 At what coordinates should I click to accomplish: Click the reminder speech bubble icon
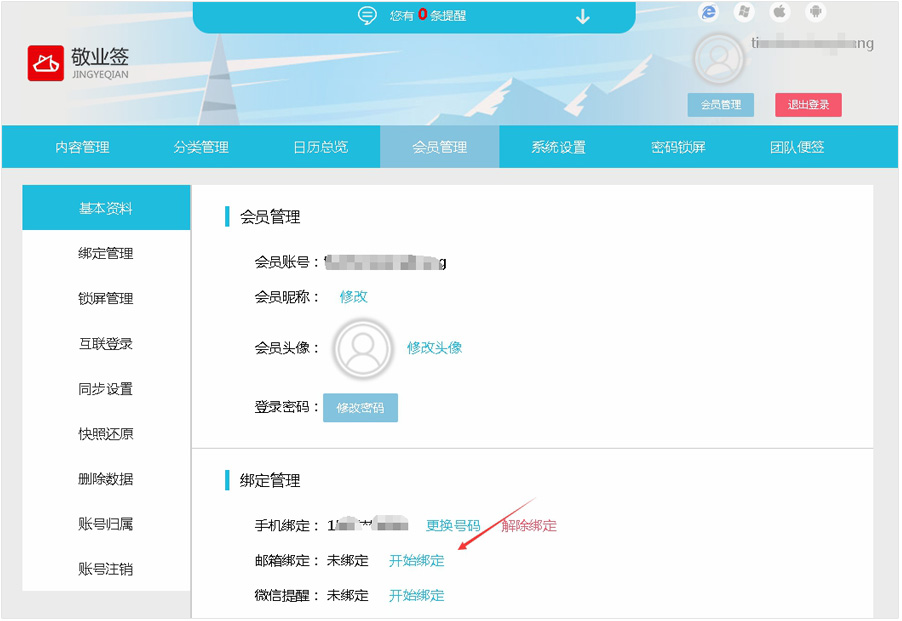point(368,16)
